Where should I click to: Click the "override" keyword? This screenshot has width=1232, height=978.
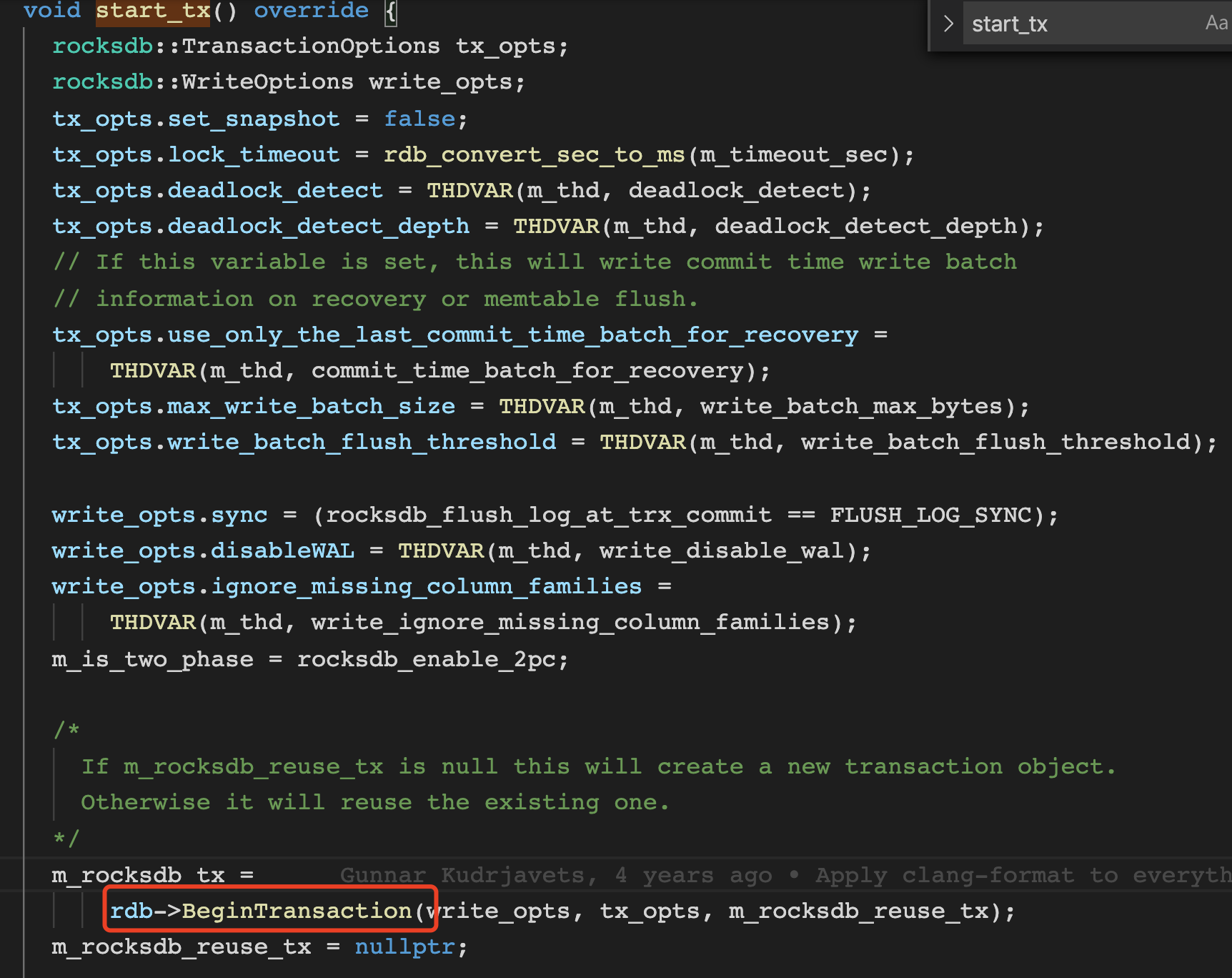point(312,11)
